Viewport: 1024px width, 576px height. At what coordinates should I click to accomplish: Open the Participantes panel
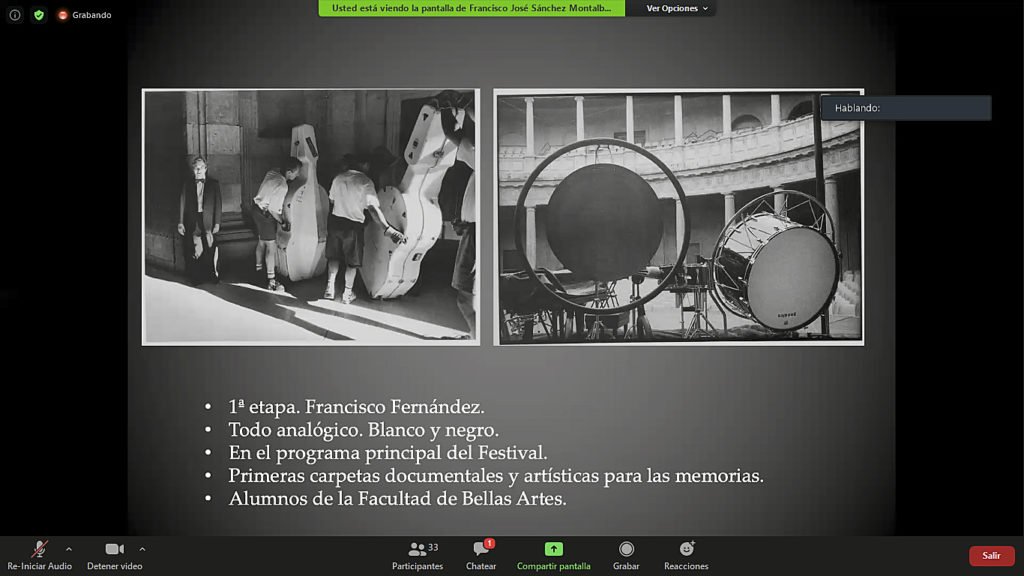tap(417, 555)
